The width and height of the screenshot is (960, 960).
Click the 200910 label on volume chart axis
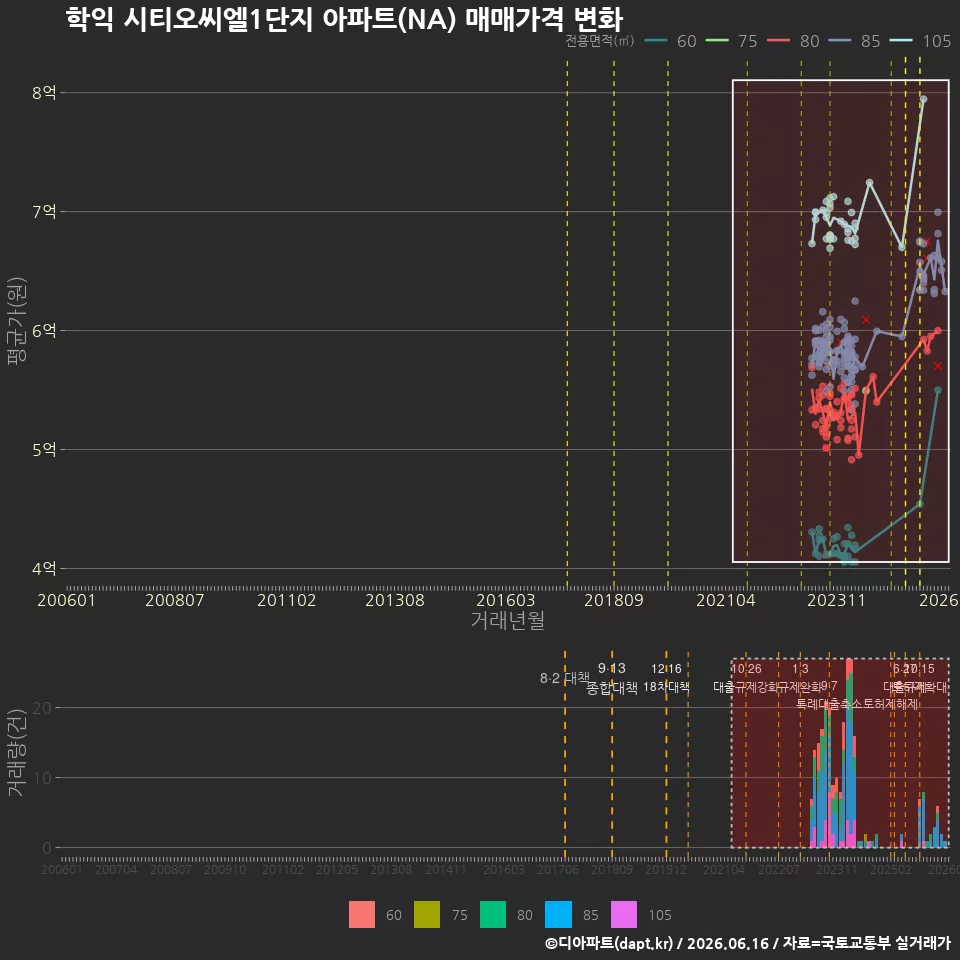[225, 869]
